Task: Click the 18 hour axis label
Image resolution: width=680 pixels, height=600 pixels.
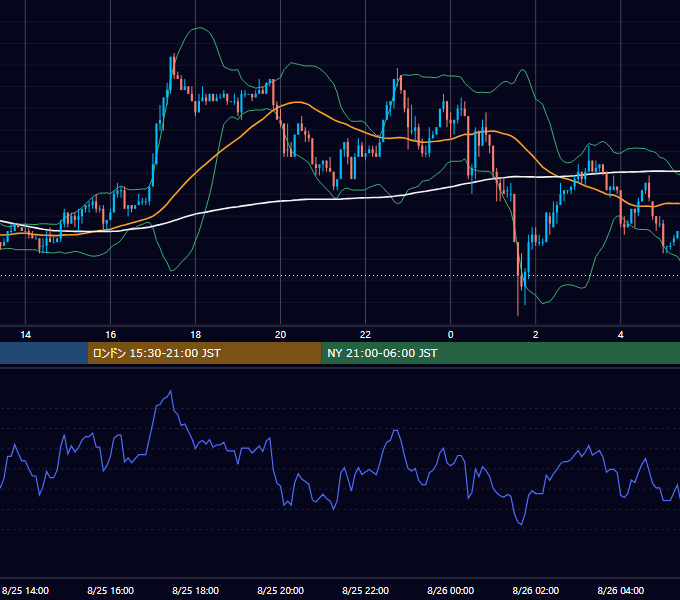Action: [196, 335]
